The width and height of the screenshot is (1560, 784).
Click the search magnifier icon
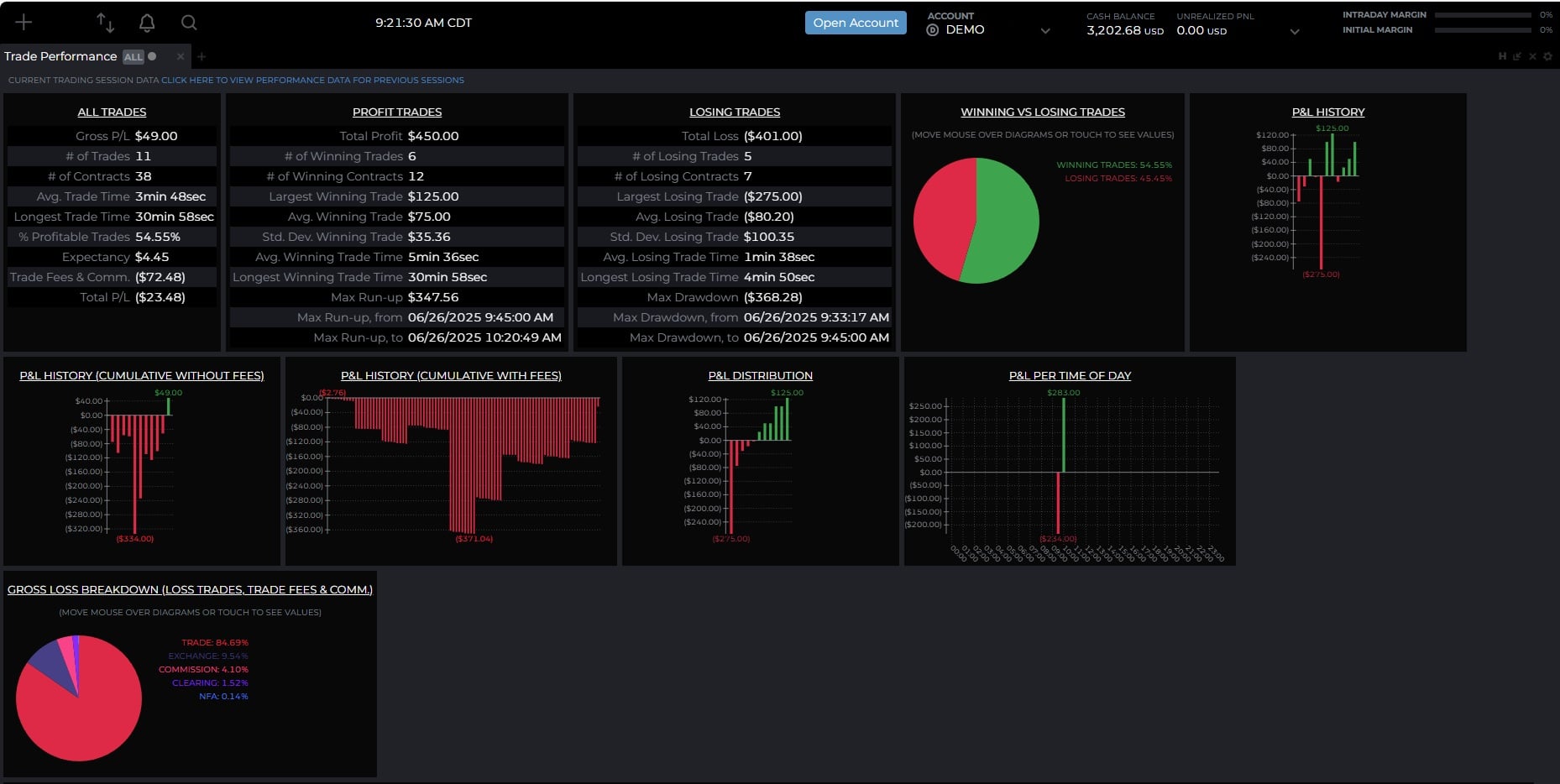pos(189,23)
